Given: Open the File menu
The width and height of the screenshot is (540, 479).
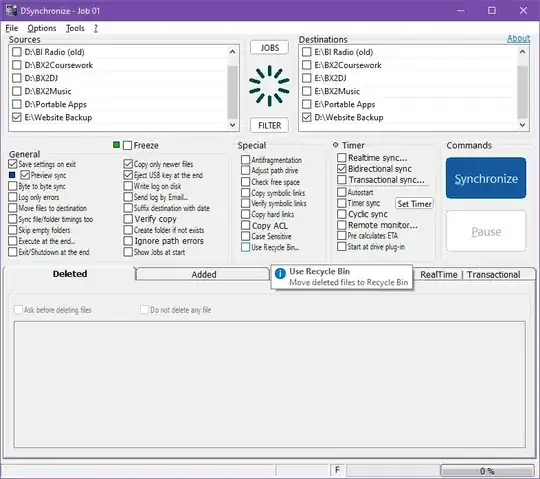Looking at the screenshot, I should [x=12, y=28].
